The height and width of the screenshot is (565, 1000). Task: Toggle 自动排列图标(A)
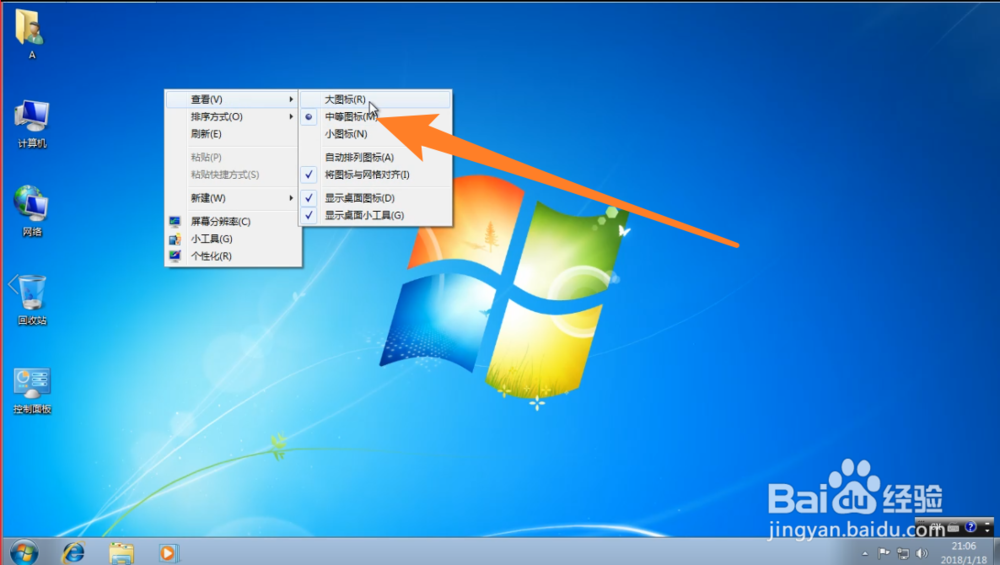pyautogui.click(x=376, y=158)
